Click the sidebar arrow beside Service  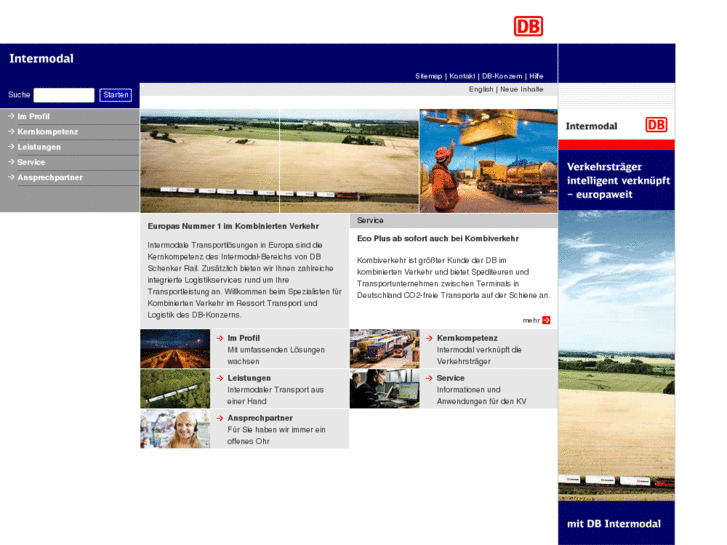11,162
